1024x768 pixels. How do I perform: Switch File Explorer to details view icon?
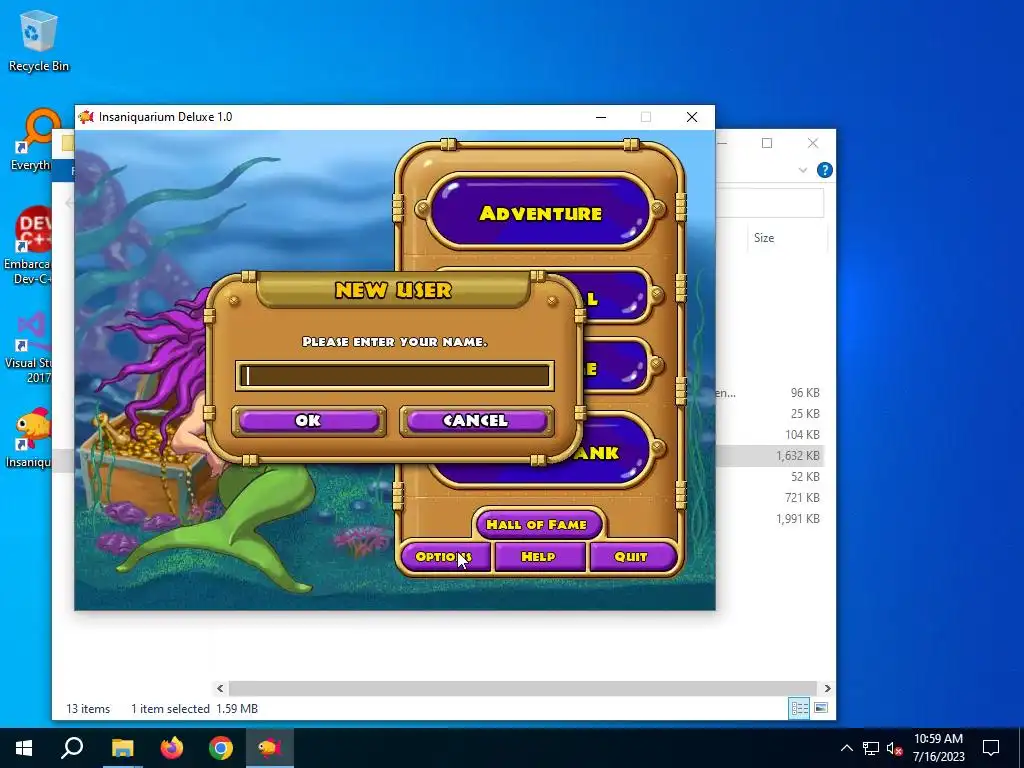point(799,708)
